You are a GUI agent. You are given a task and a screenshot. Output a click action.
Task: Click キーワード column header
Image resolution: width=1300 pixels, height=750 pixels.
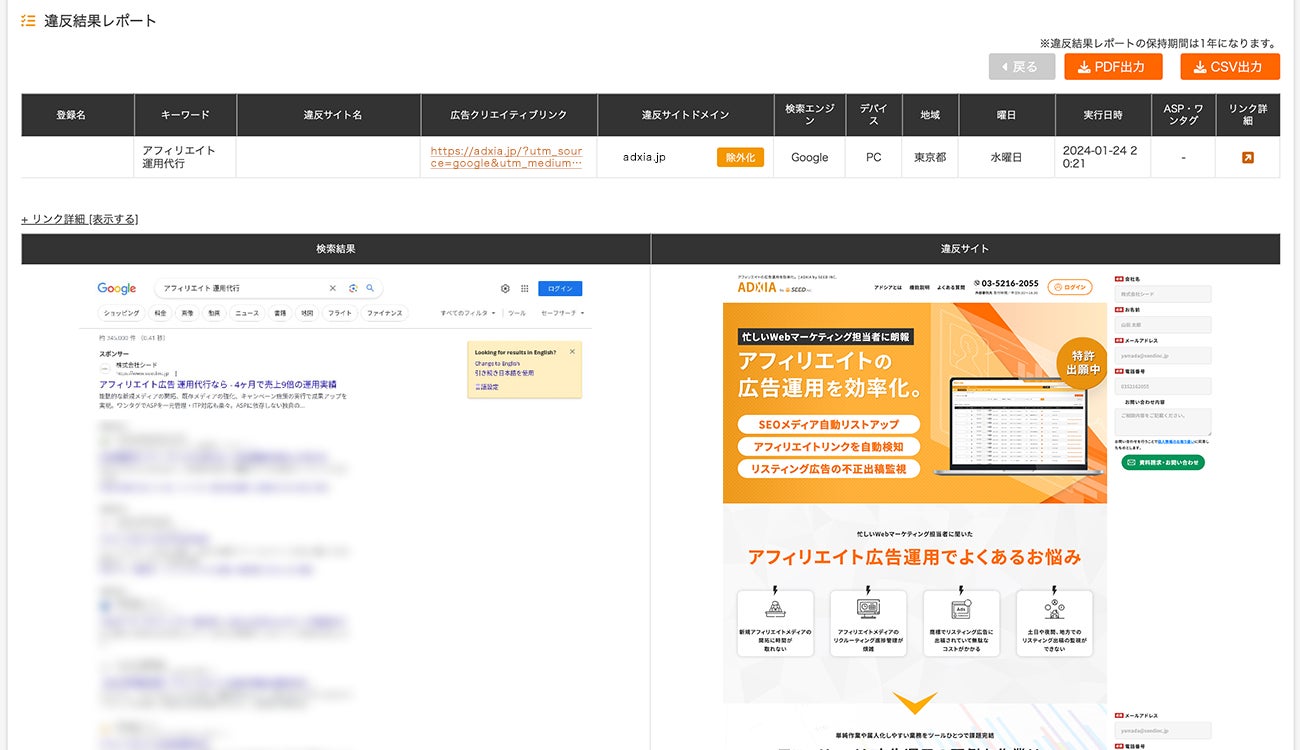(185, 115)
